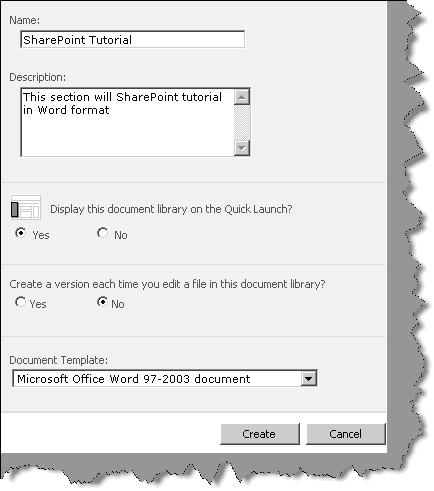The height and width of the screenshot is (491, 434).
Task: Click the Description box scrollbar track
Action: click(x=242, y=123)
